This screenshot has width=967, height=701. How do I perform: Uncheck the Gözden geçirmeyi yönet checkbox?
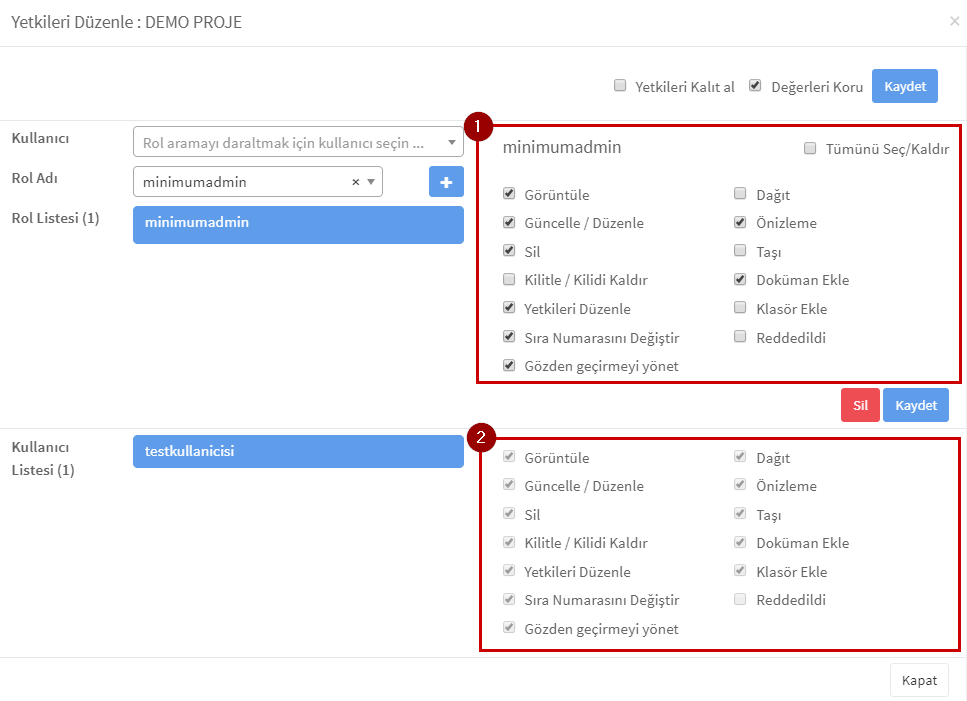pos(509,365)
